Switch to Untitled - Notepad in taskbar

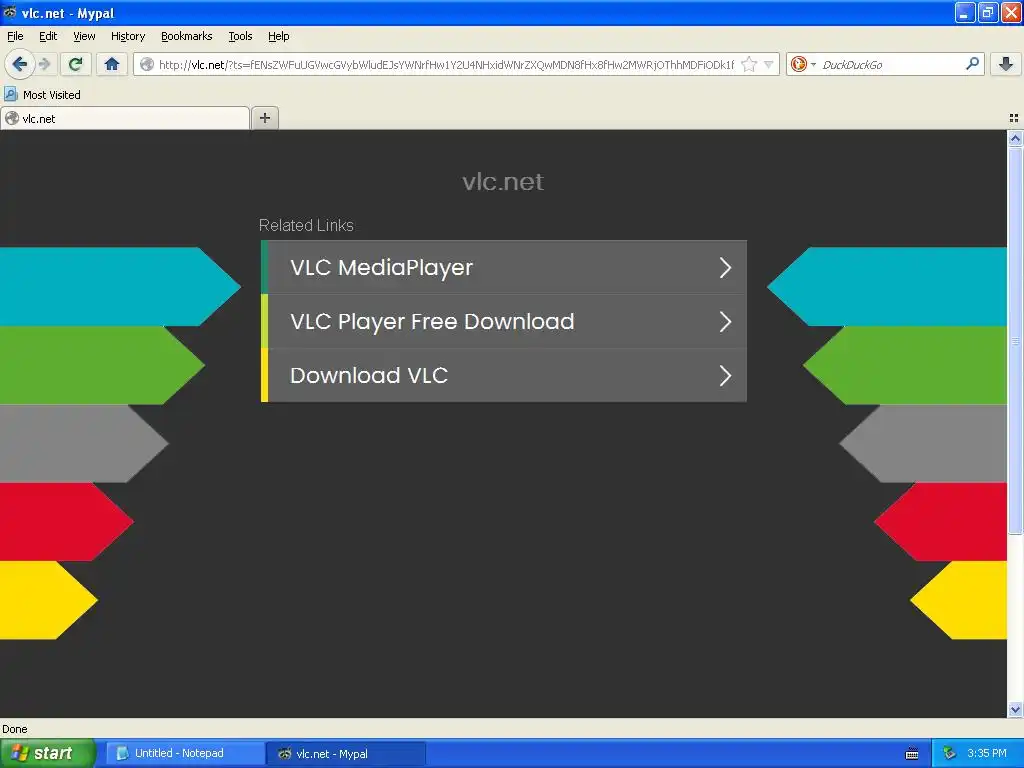pyautogui.click(x=185, y=753)
